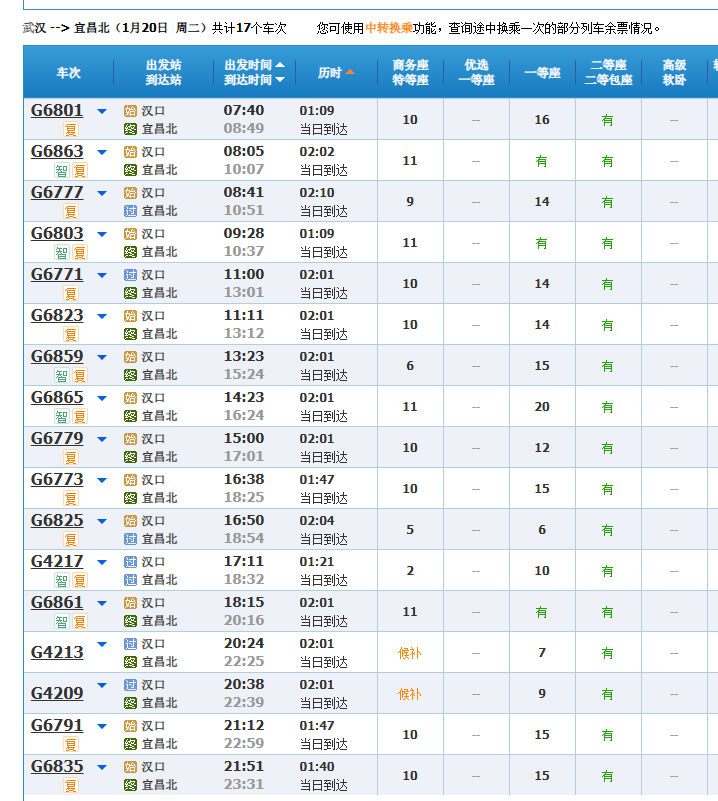Click the green 终 terminal icon on G6823 row
The width and height of the screenshot is (718, 801).
[130, 334]
